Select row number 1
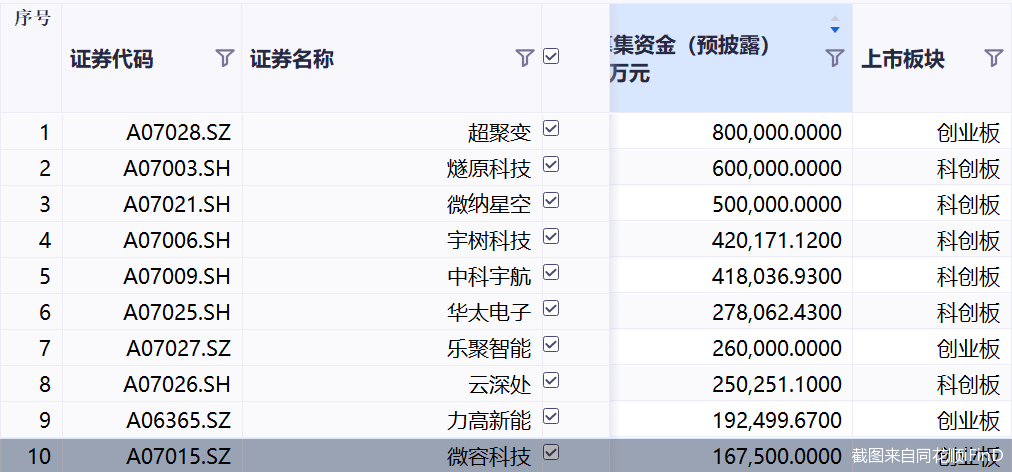1012x472 pixels. pos(44,132)
